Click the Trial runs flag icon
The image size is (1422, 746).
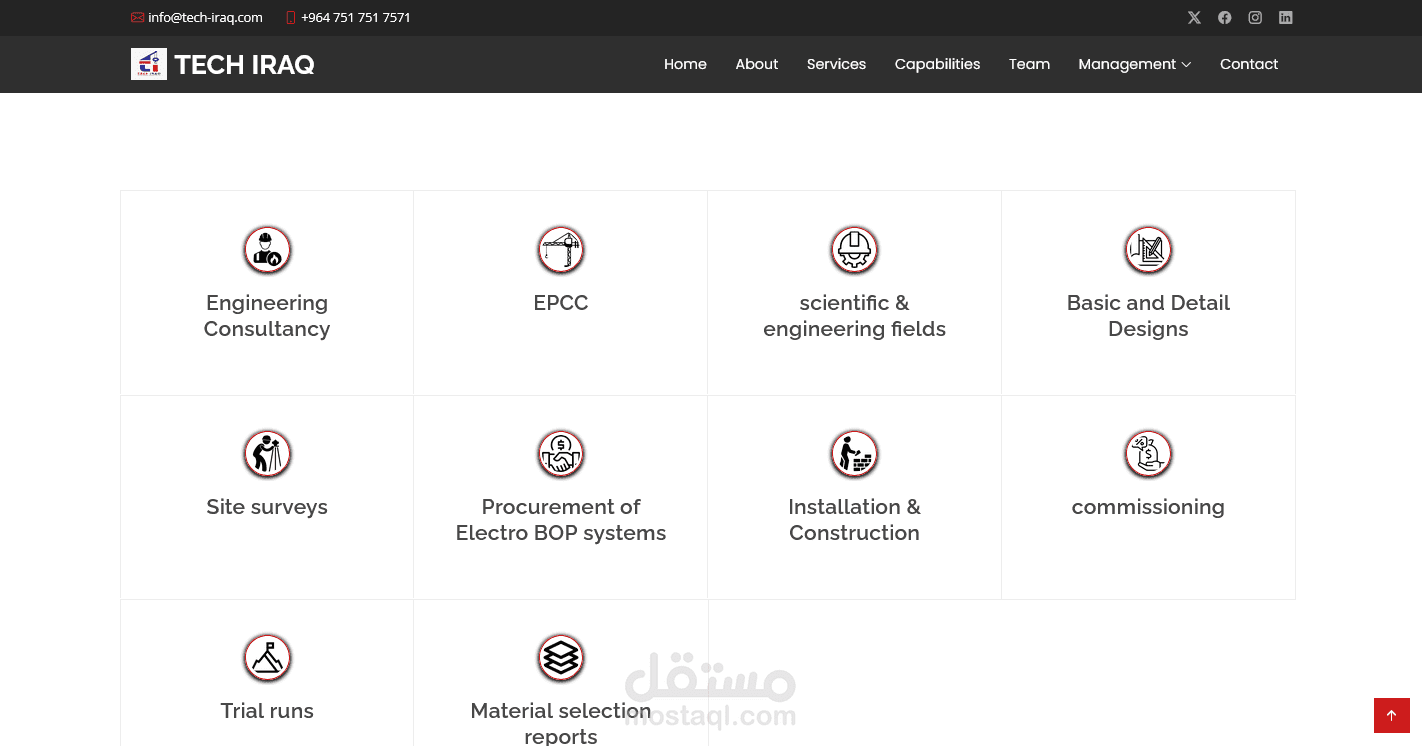tap(267, 658)
